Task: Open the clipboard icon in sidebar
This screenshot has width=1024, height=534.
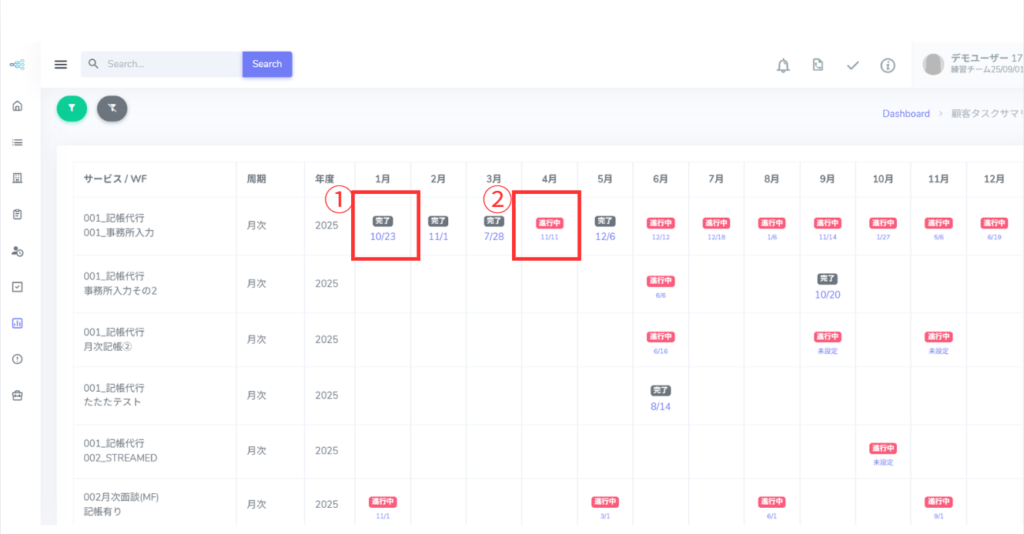Action: click(17, 214)
